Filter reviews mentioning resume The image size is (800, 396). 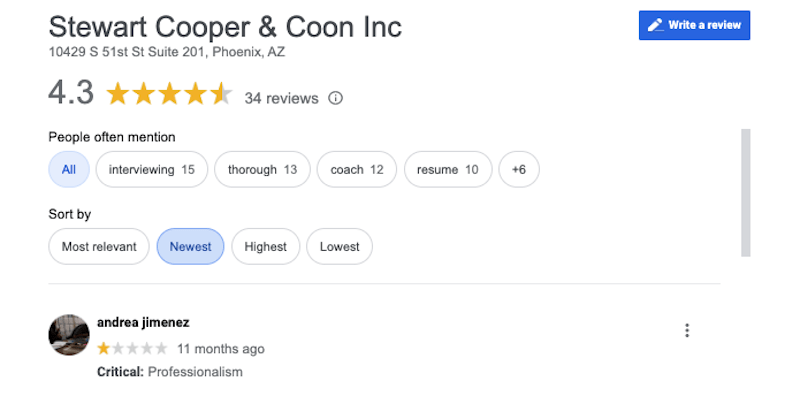pos(448,169)
